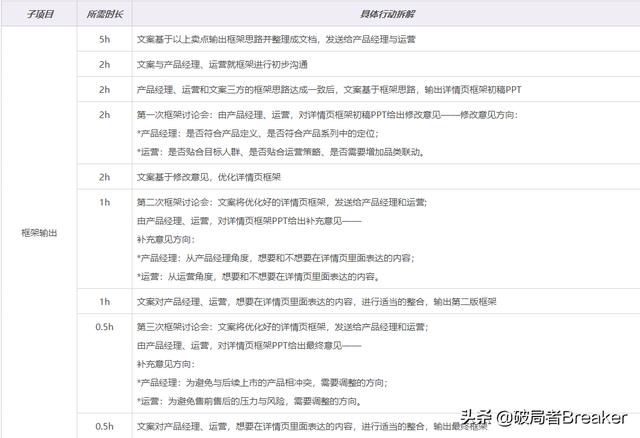640x438 pixels.
Task: Click text 输出第二版框架
Action: pyautogui.click(x=316, y=302)
